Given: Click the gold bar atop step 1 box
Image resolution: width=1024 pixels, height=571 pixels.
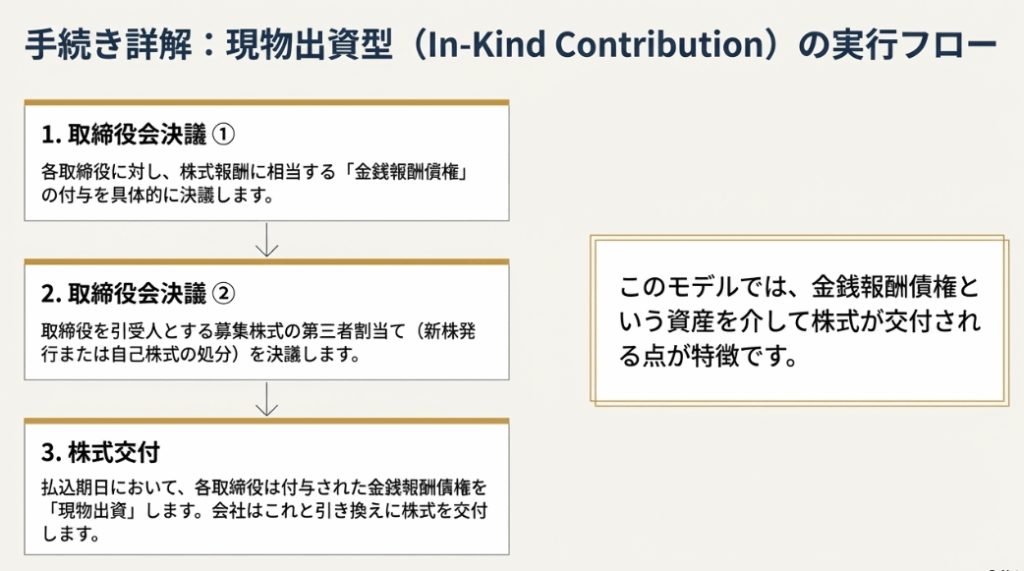Looking at the screenshot, I should [x=267, y=102].
